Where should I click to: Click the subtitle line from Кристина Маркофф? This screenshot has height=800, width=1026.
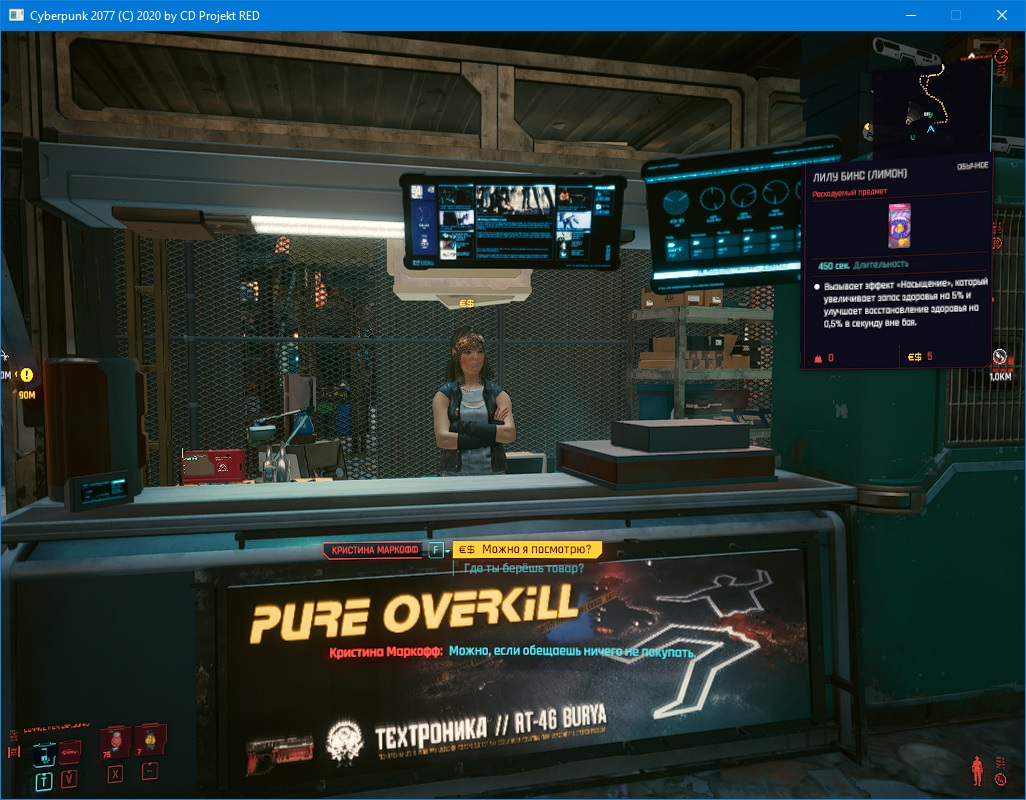pos(512,652)
